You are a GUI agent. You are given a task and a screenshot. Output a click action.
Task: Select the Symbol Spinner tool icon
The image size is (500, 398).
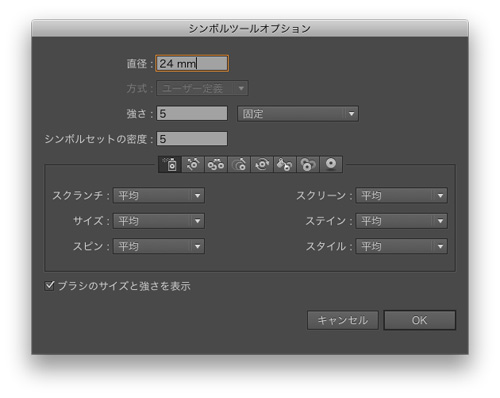262,164
